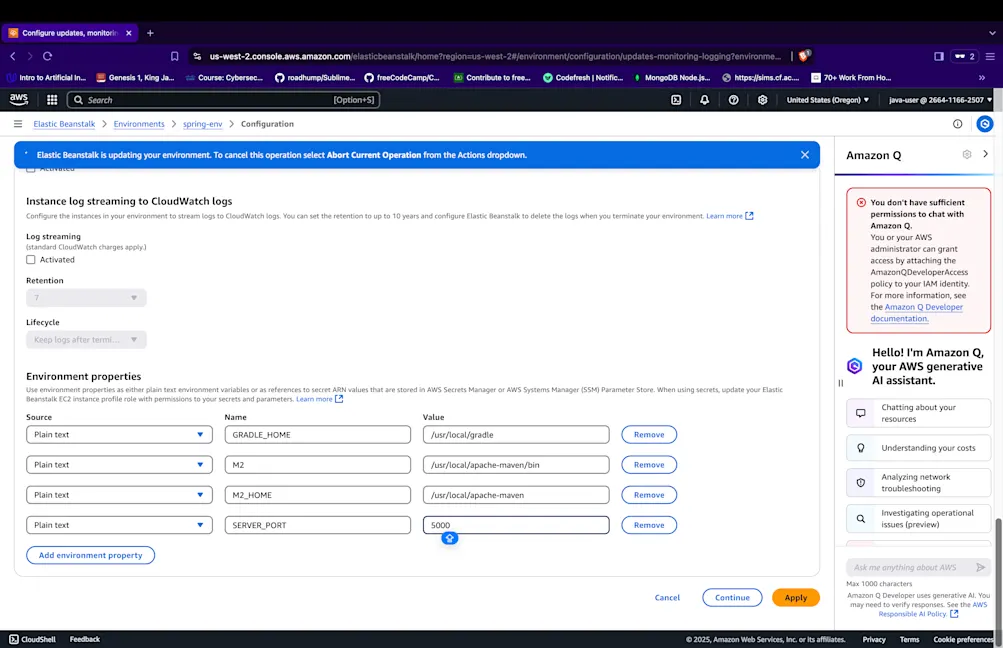Select Chatting about your resources suggestion
1003x648 pixels.
point(918,413)
